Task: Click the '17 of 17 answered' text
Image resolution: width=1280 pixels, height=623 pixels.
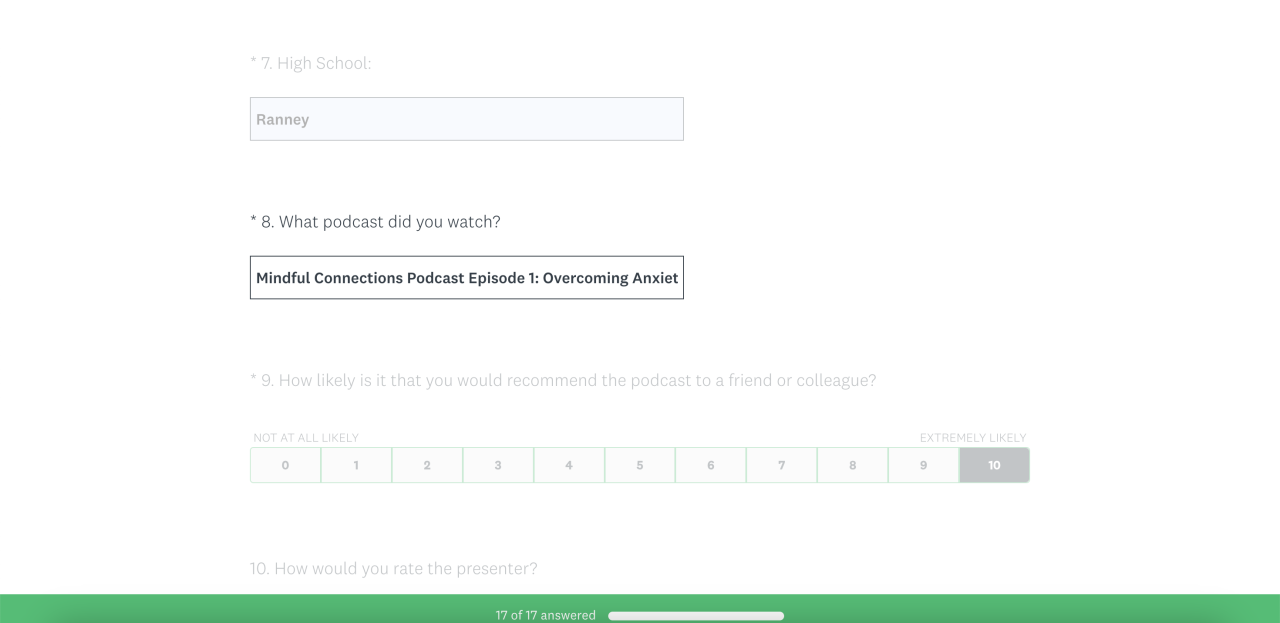Action: (546, 615)
